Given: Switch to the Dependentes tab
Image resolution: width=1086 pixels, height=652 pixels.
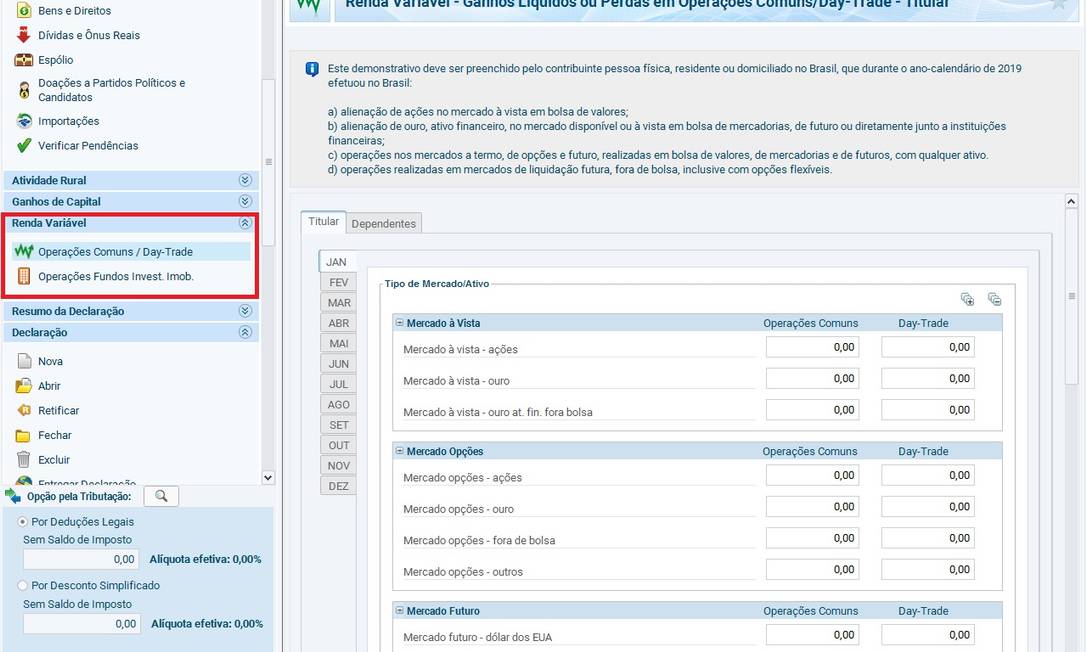Looking at the screenshot, I should coord(383,223).
